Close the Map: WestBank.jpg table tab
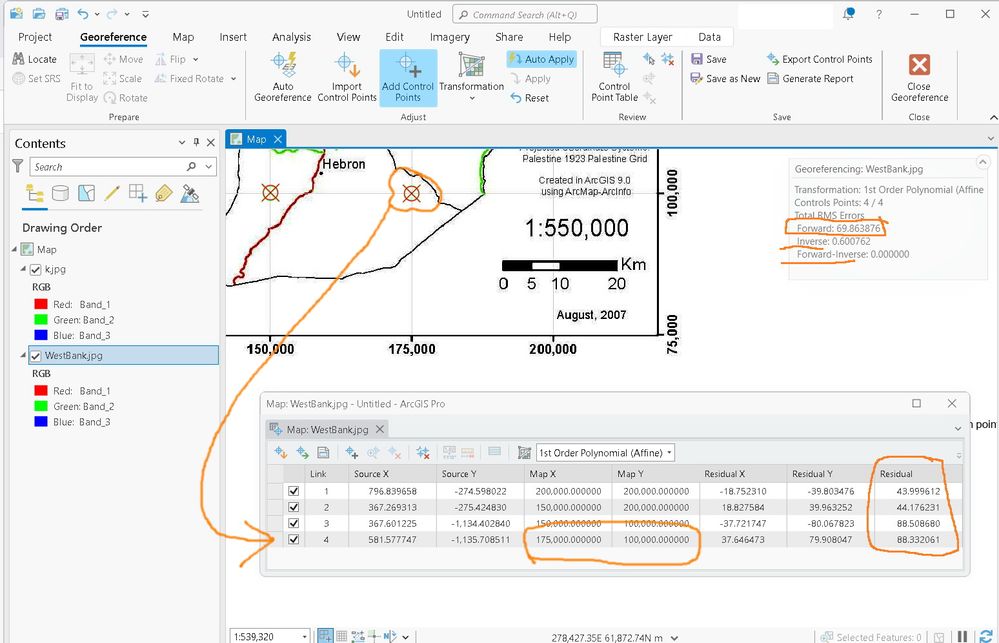This screenshot has width=999, height=643. tap(380, 429)
